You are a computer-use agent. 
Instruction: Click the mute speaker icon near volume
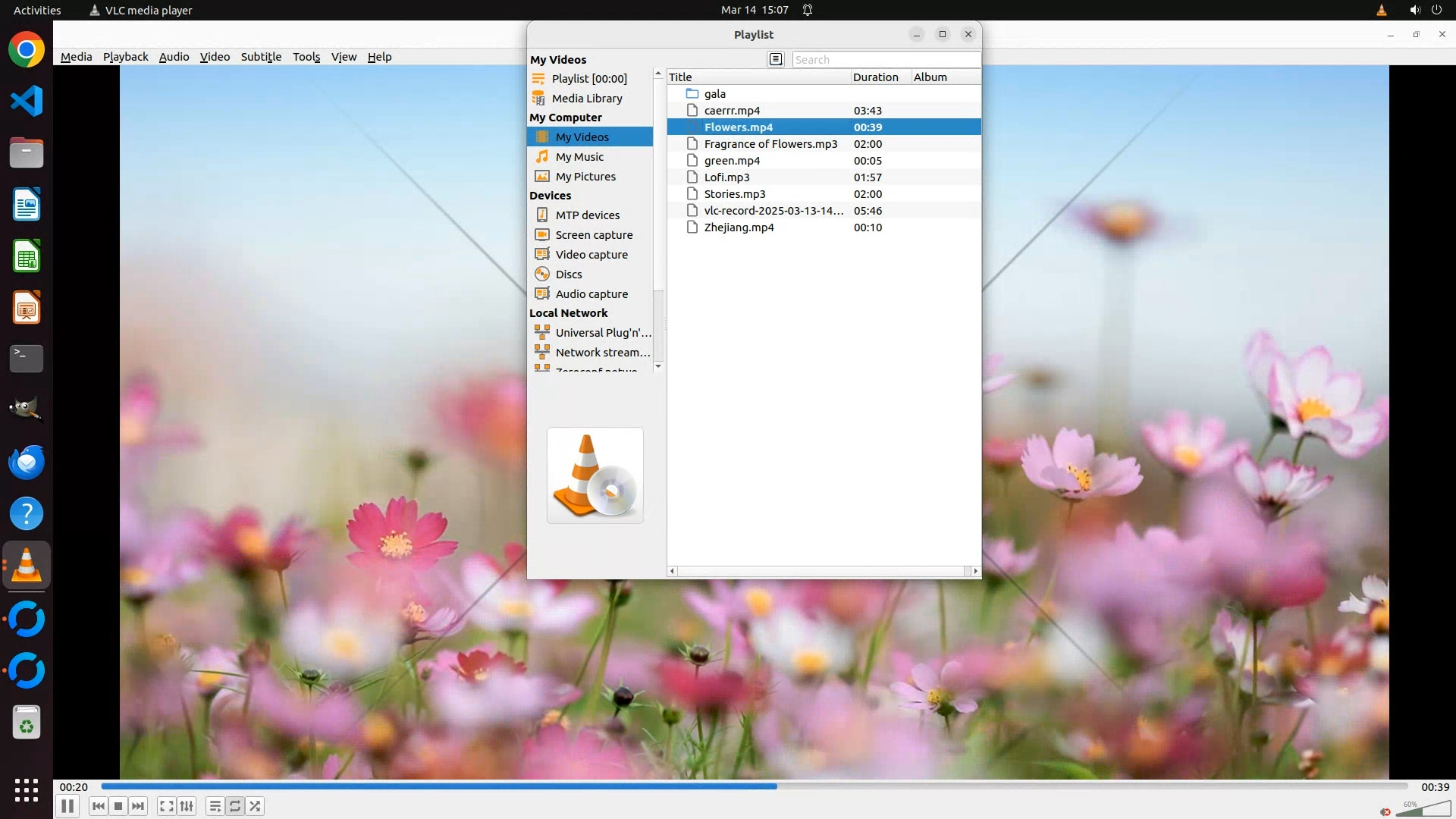pos(1385,811)
